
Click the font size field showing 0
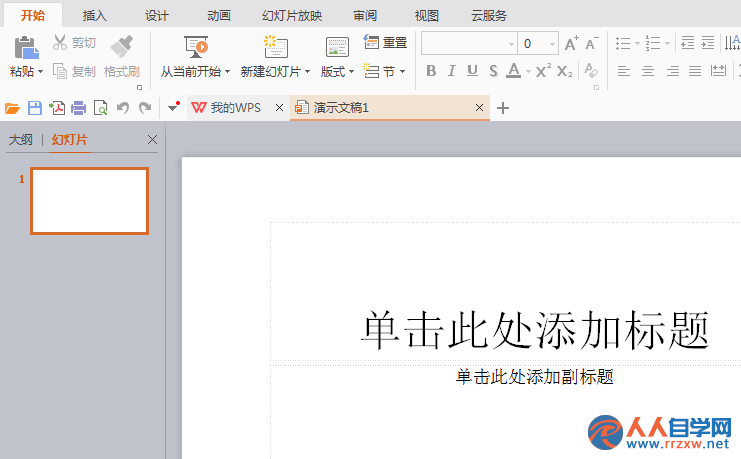click(x=533, y=44)
